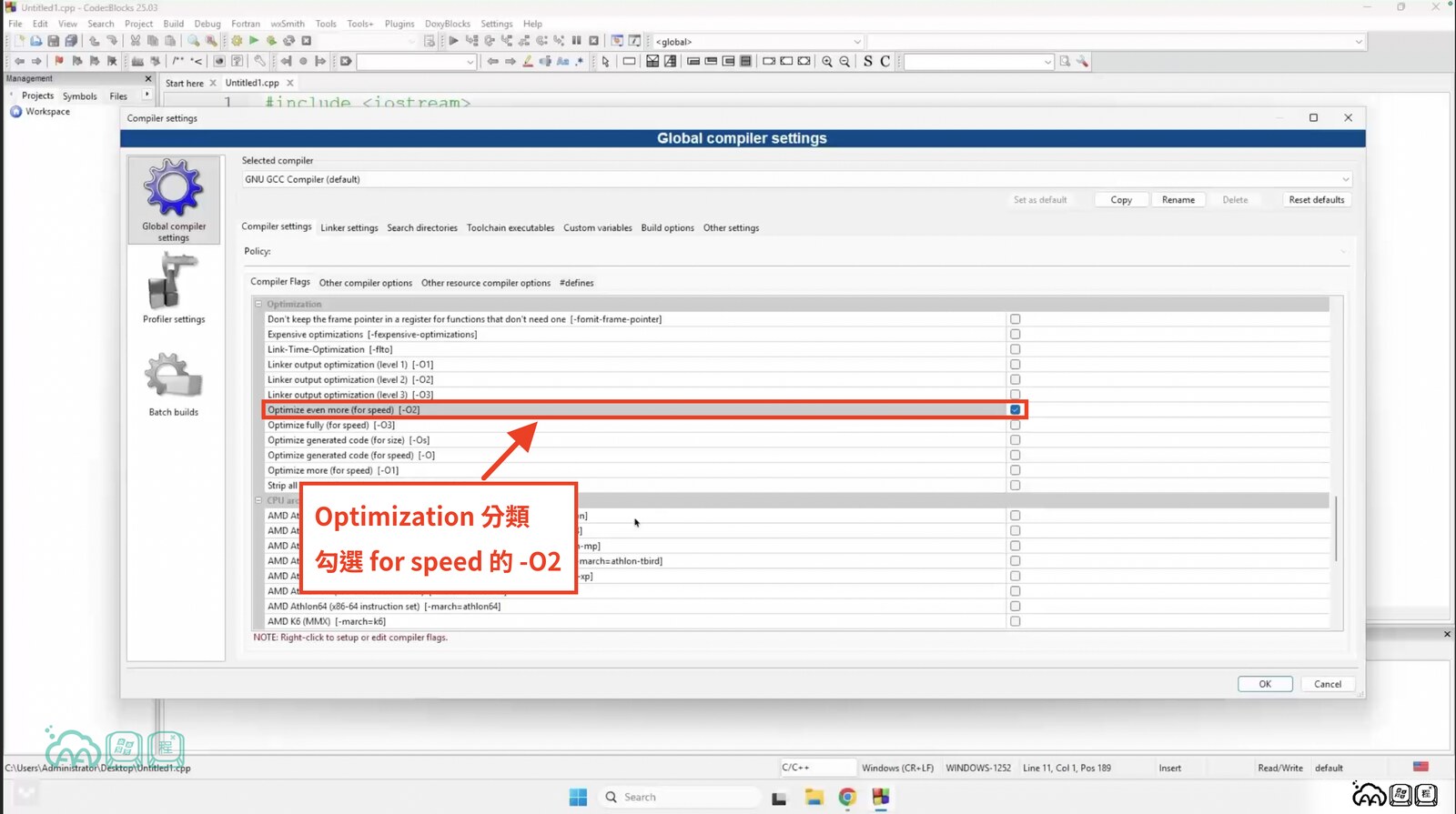1456x814 pixels.
Task: Click Save all files toolbar icon
Action: point(71,41)
